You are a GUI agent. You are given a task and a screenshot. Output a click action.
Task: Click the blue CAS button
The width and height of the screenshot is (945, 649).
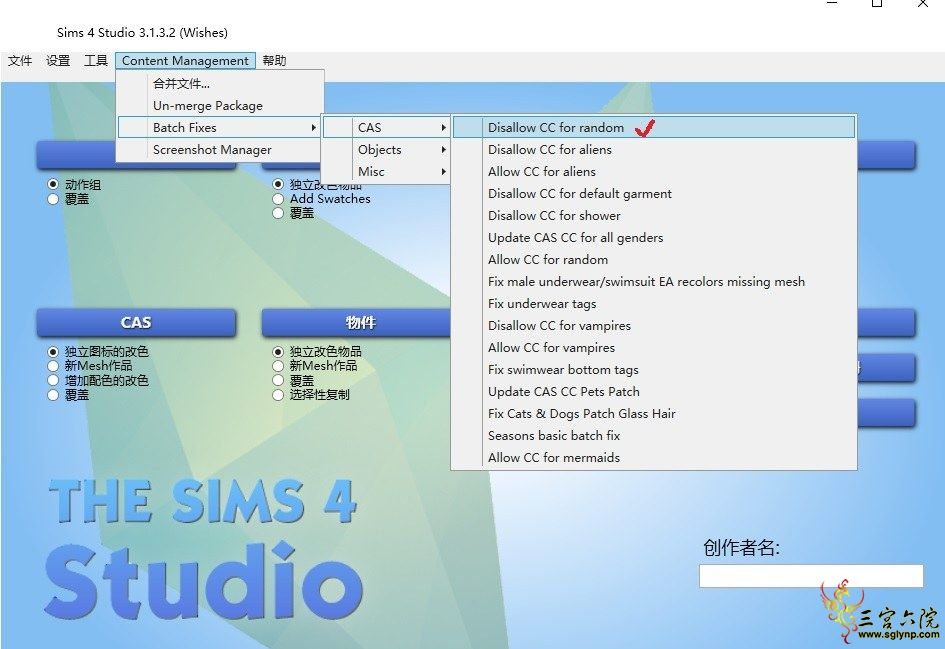[136, 322]
